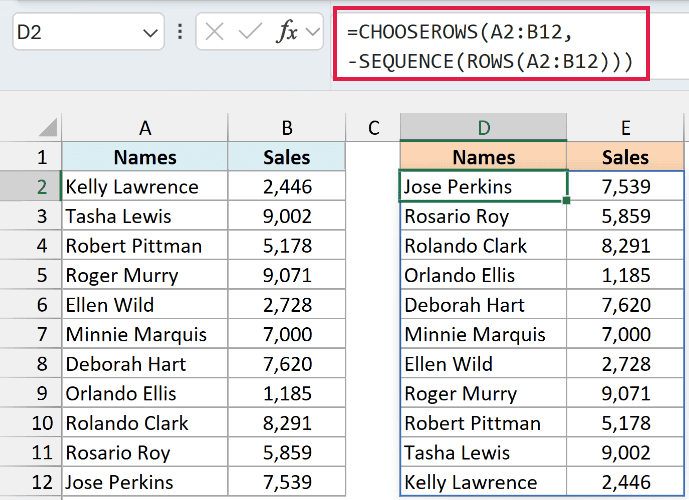Select row 8 header

click(31, 364)
